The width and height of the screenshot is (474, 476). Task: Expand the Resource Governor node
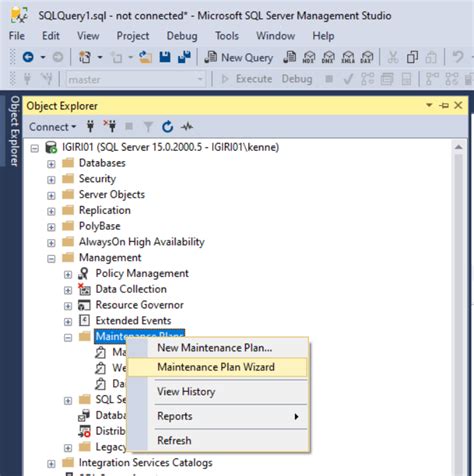68,306
